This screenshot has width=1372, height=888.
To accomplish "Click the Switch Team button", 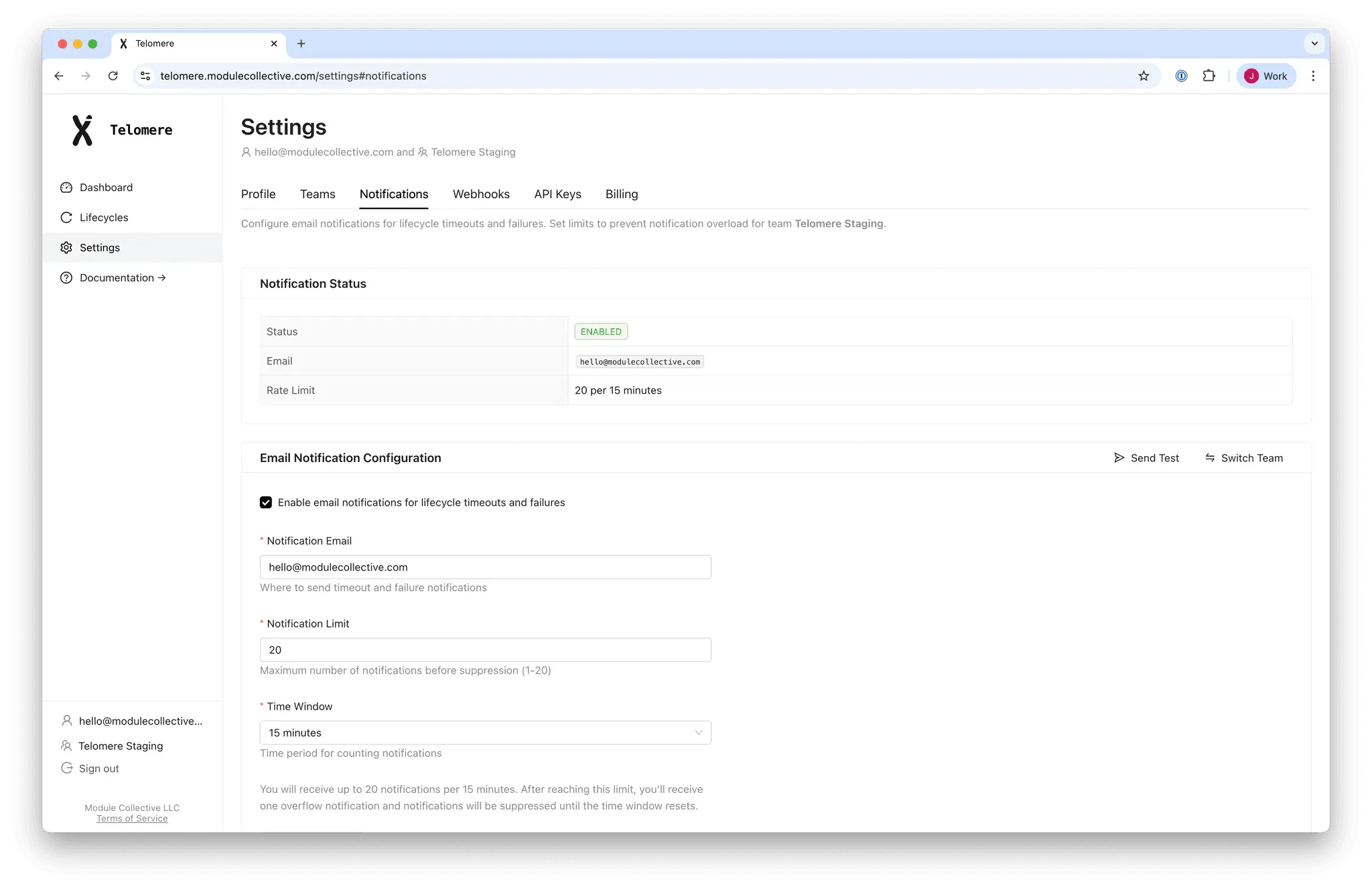I will [1244, 458].
